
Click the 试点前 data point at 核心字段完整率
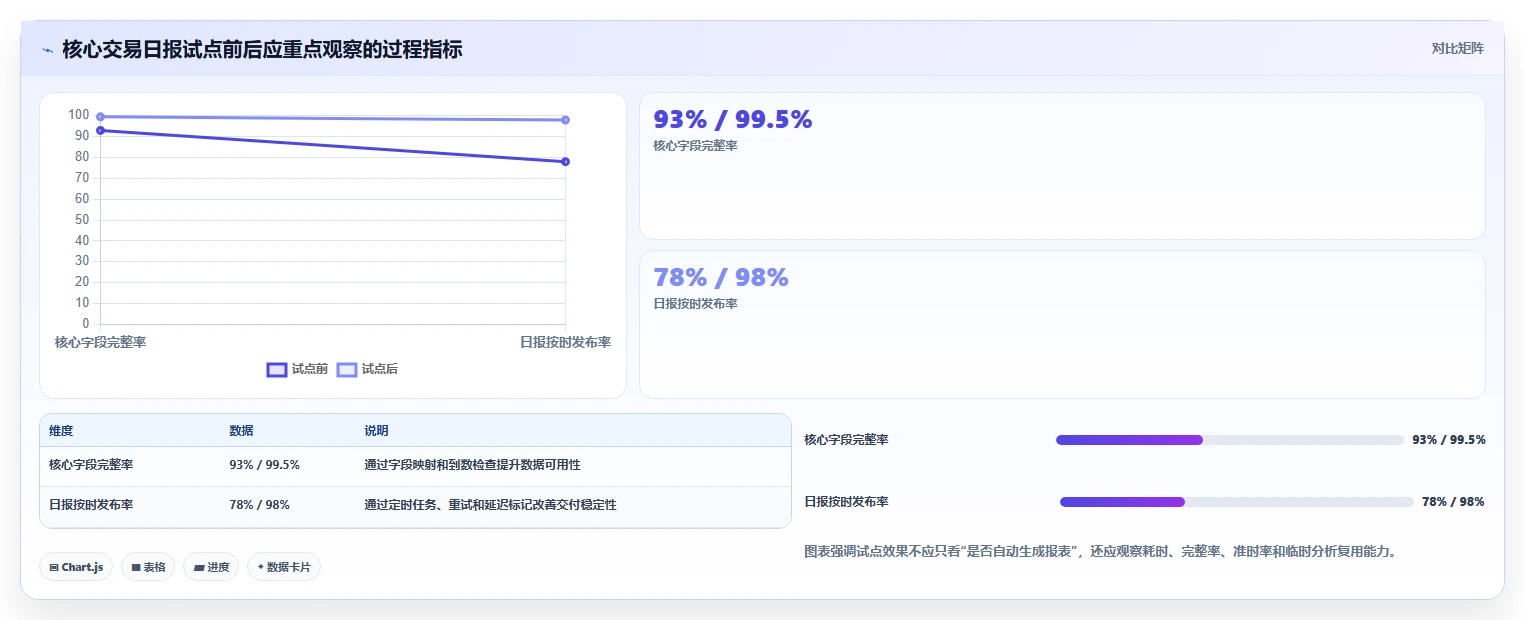click(x=100, y=130)
